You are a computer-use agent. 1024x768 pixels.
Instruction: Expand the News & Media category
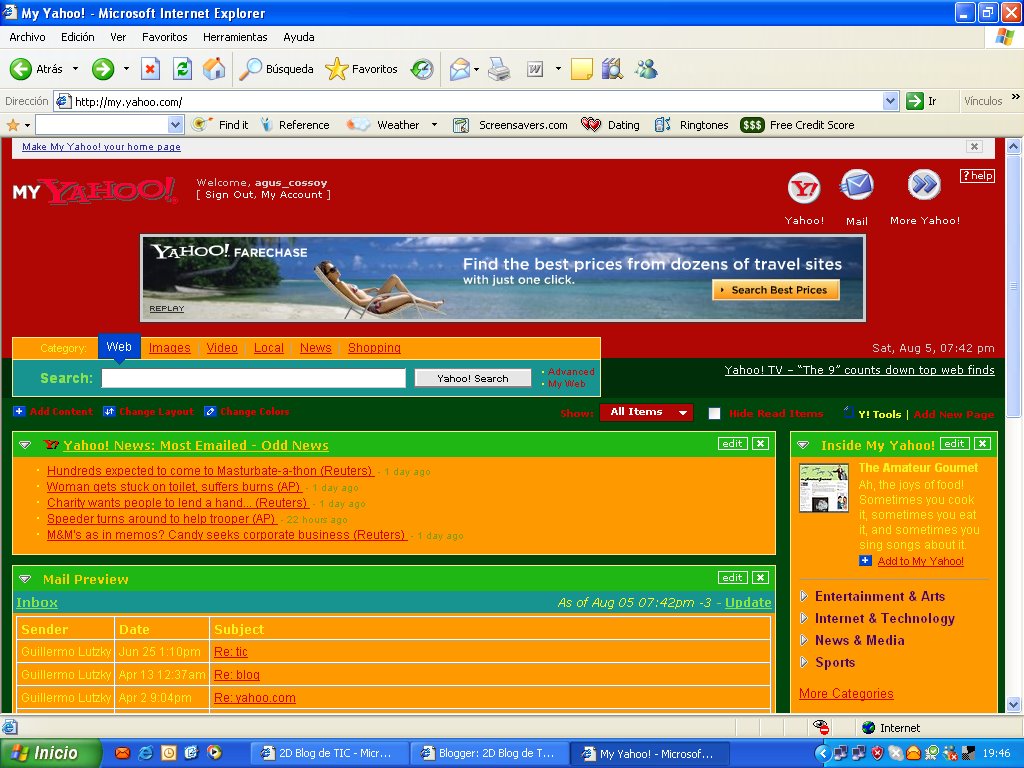804,640
